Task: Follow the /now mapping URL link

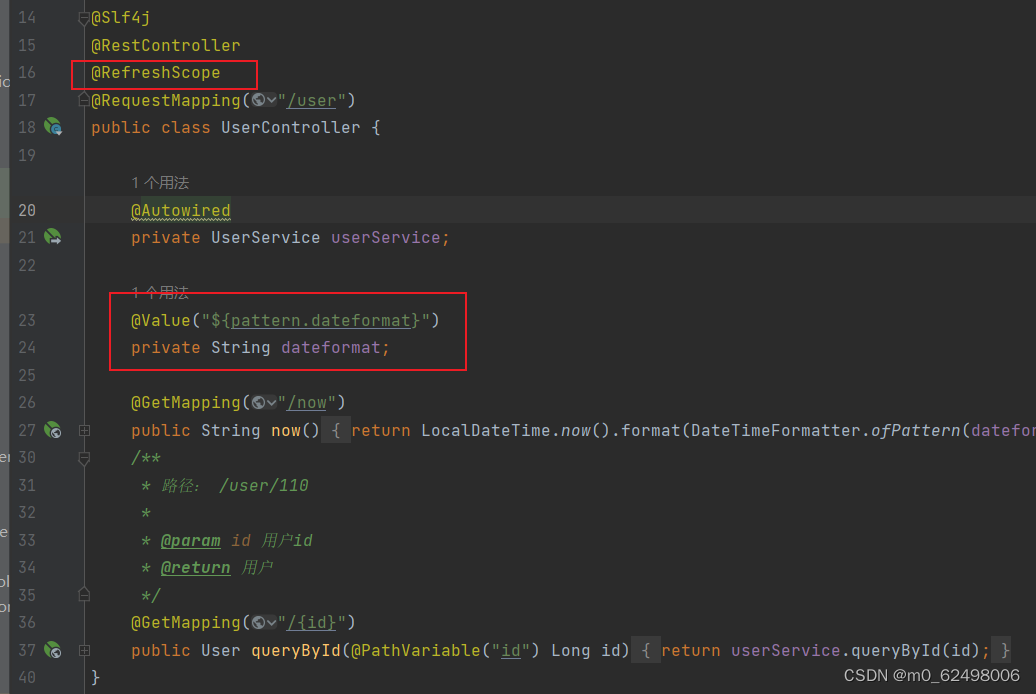Action: 307,403
